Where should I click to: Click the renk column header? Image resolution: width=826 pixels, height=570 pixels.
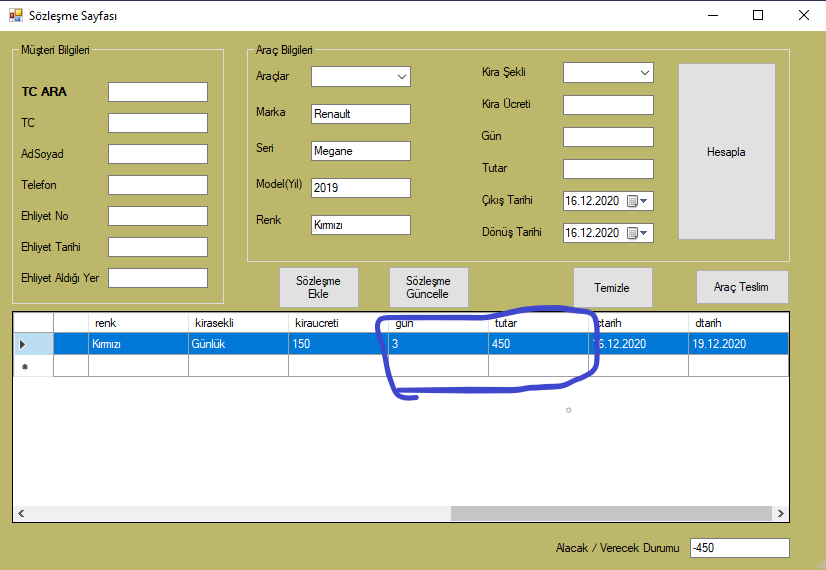(x=139, y=323)
